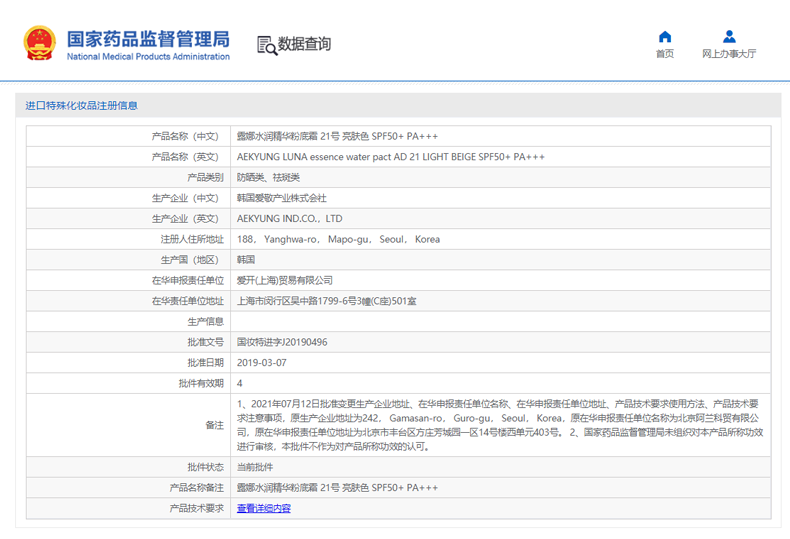This screenshot has width=790, height=539.
Task: Select the 批件状态 label cell
Action: tap(128, 467)
